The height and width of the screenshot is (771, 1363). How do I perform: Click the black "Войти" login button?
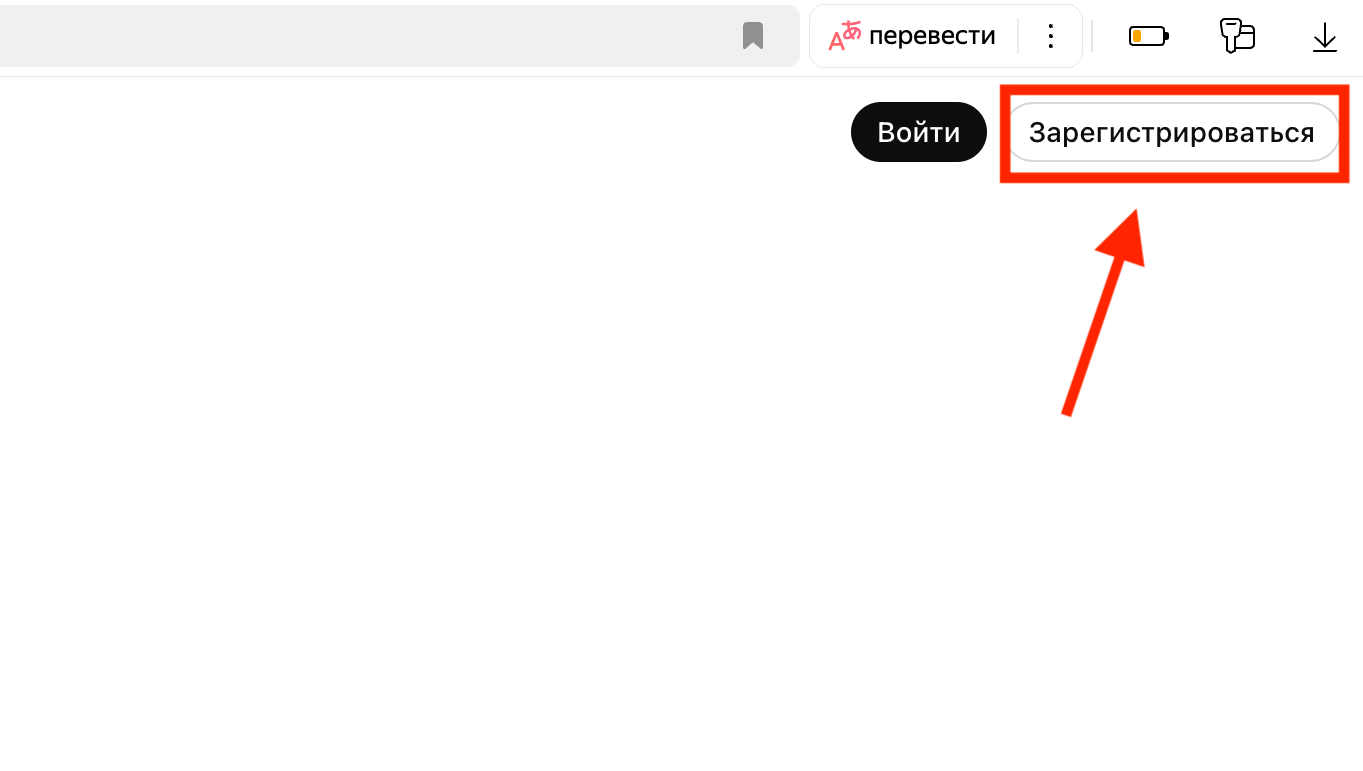[x=918, y=132]
